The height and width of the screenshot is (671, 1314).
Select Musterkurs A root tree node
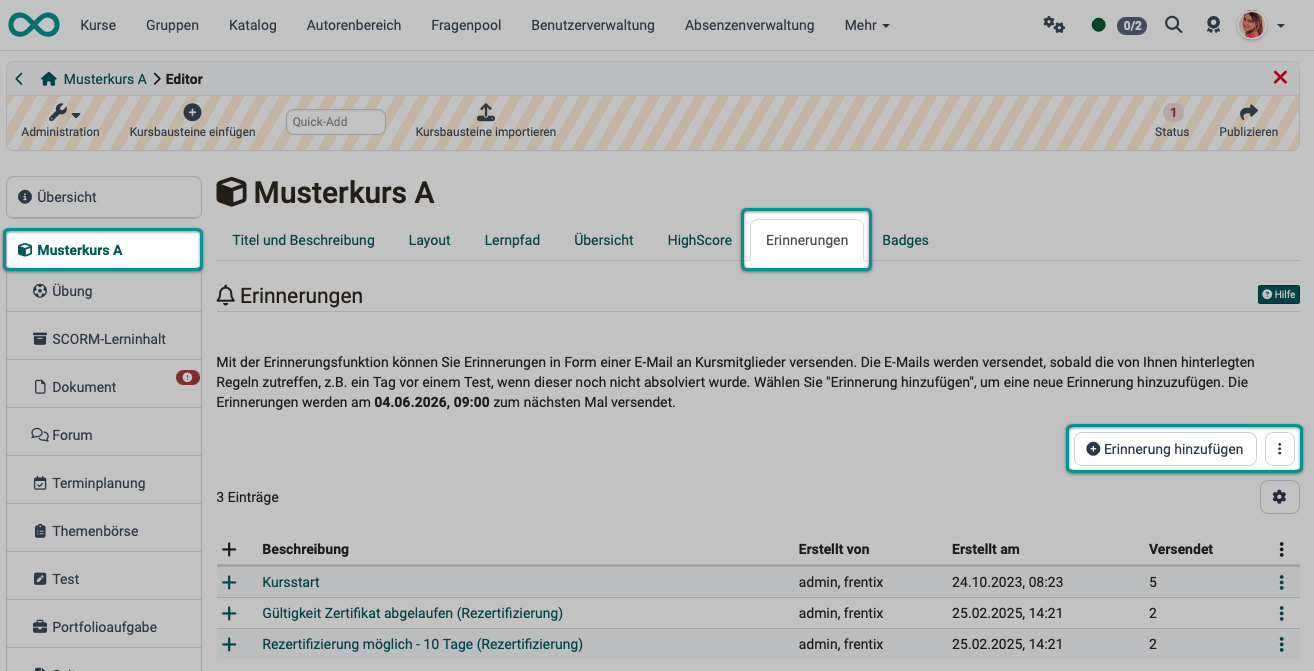point(104,250)
